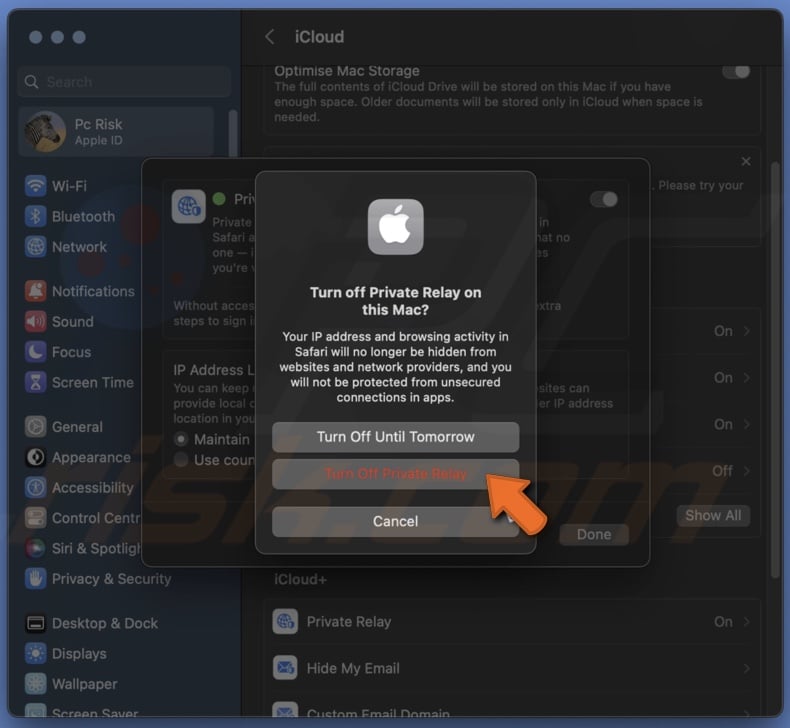This screenshot has height=728, width=790.
Task: Click the sidebar scrollbar
Action: (233, 133)
